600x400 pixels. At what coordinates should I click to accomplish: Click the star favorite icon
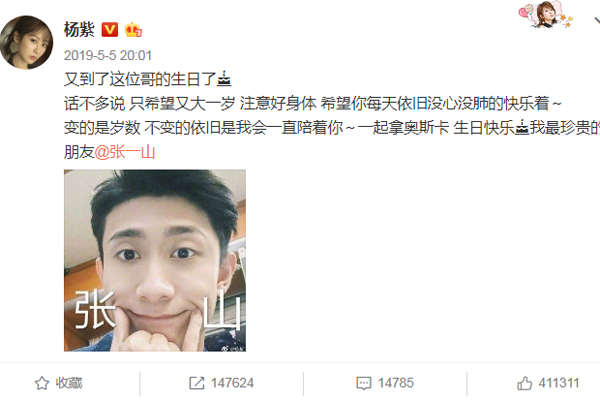coord(42,383)
